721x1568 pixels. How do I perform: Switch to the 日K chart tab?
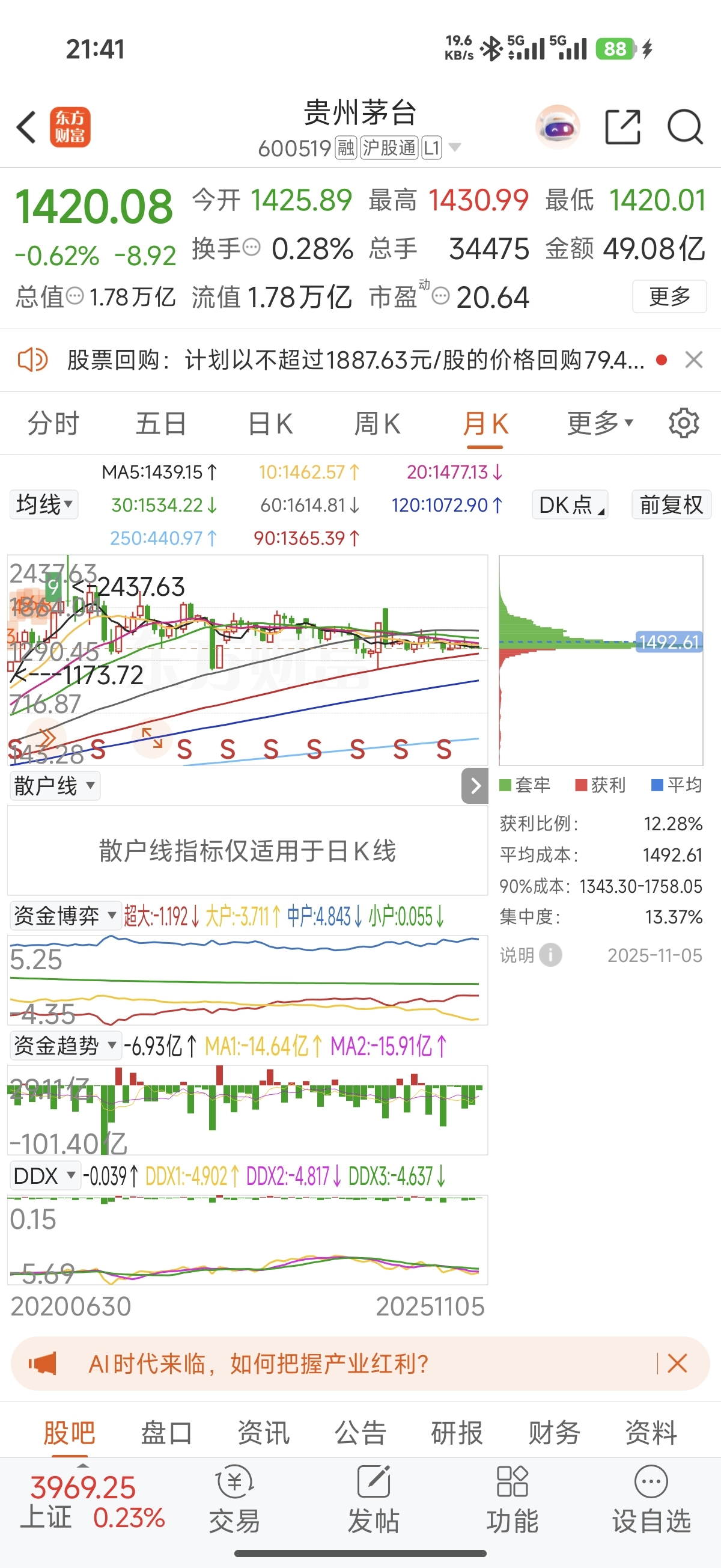[270, 424]
